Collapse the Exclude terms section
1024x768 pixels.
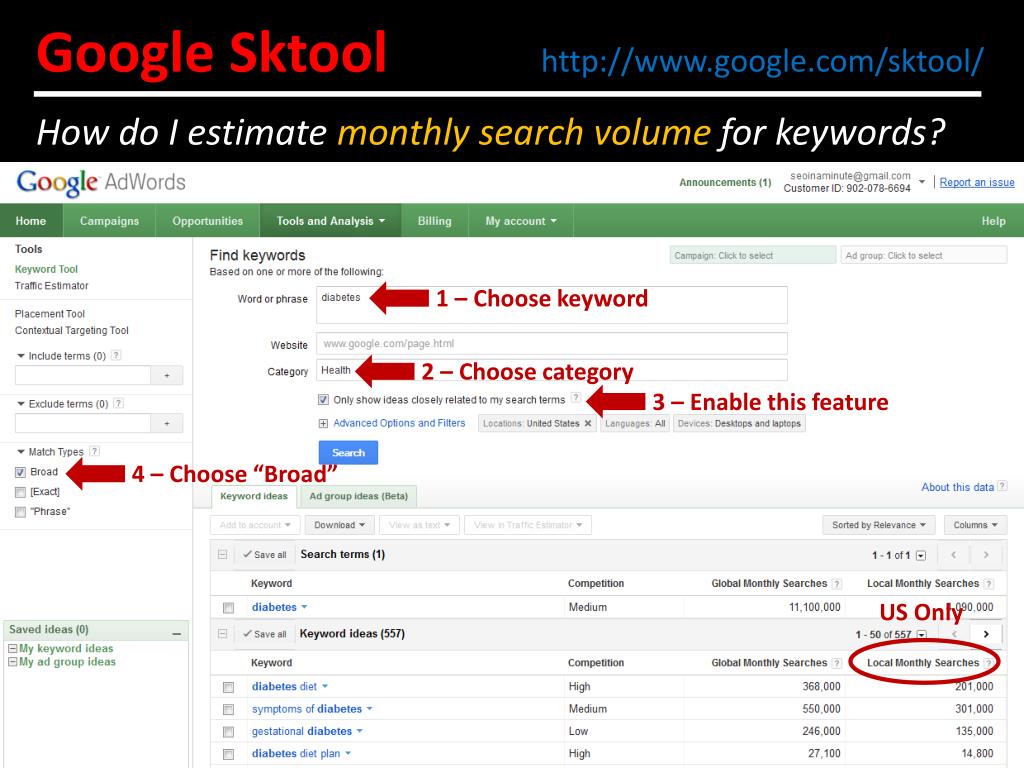[21, 404]
